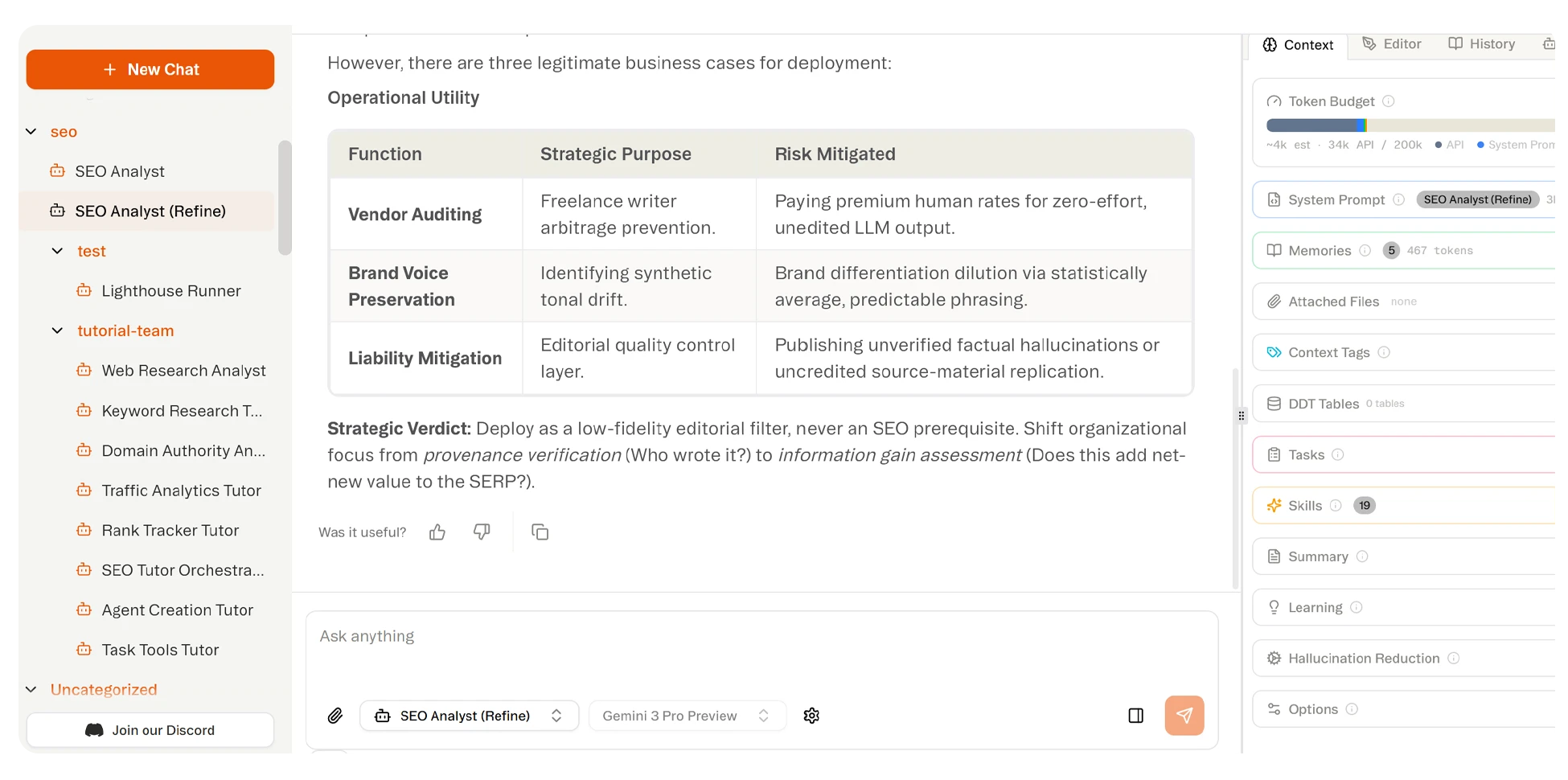
Task: Give the response a thumbs up
Action: point(437,532)
